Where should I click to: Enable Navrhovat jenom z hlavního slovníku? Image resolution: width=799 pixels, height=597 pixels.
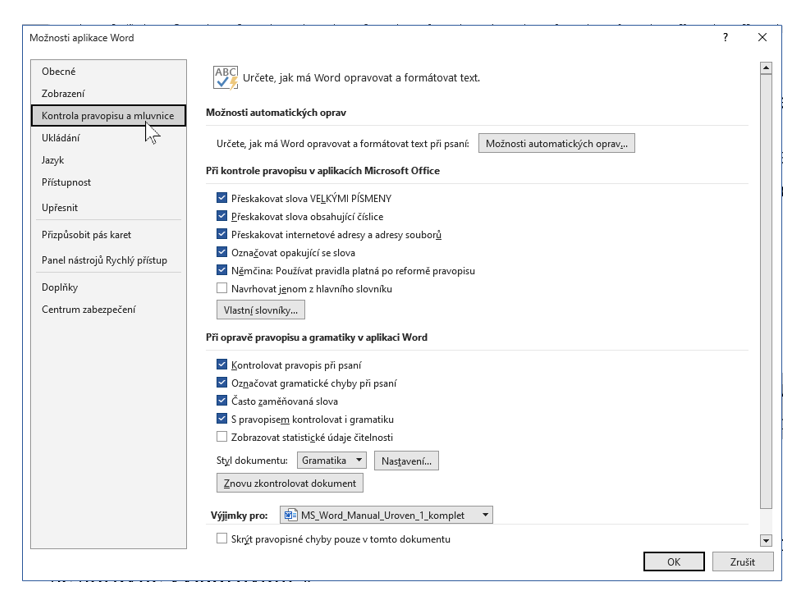222,289
